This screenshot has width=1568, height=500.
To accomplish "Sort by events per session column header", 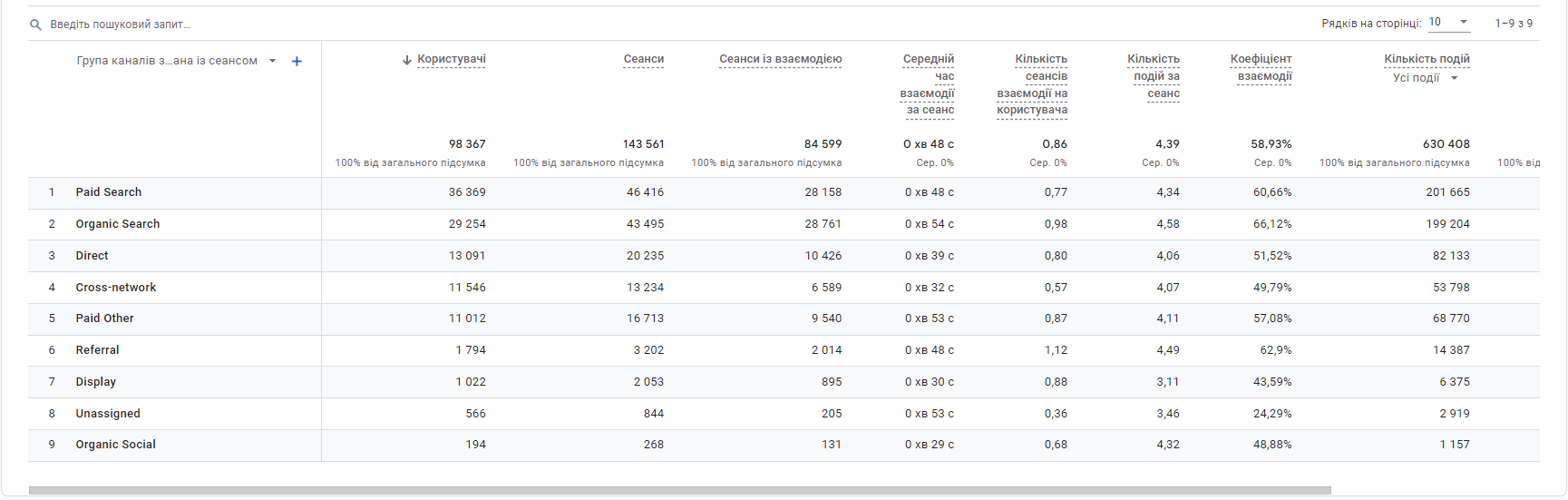I will pyautogui.click(x=1154, y=76).
